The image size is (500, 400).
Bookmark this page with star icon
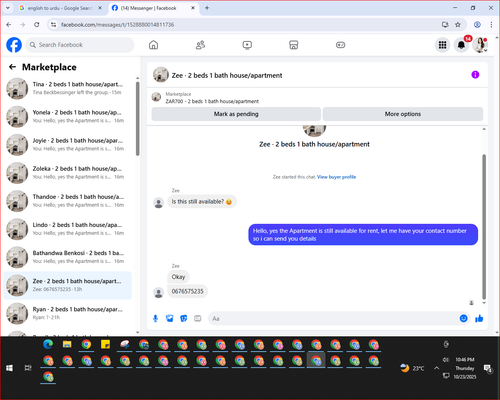point(458,25)
